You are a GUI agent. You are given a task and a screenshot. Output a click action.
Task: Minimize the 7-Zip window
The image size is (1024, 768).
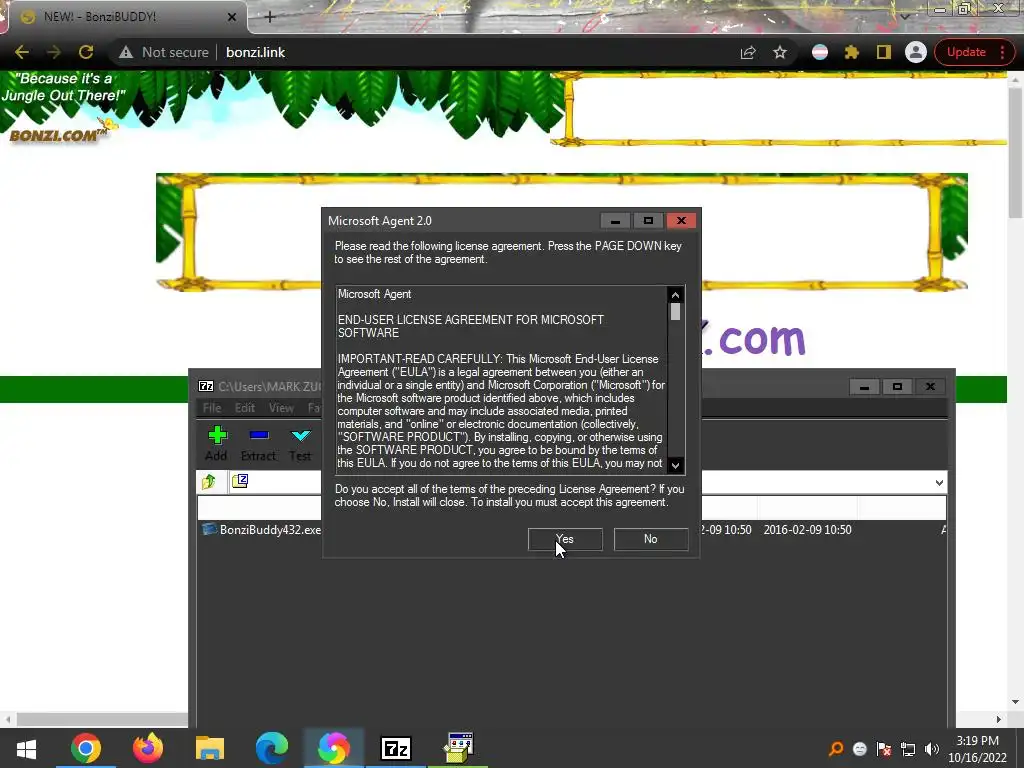(864, 387)
